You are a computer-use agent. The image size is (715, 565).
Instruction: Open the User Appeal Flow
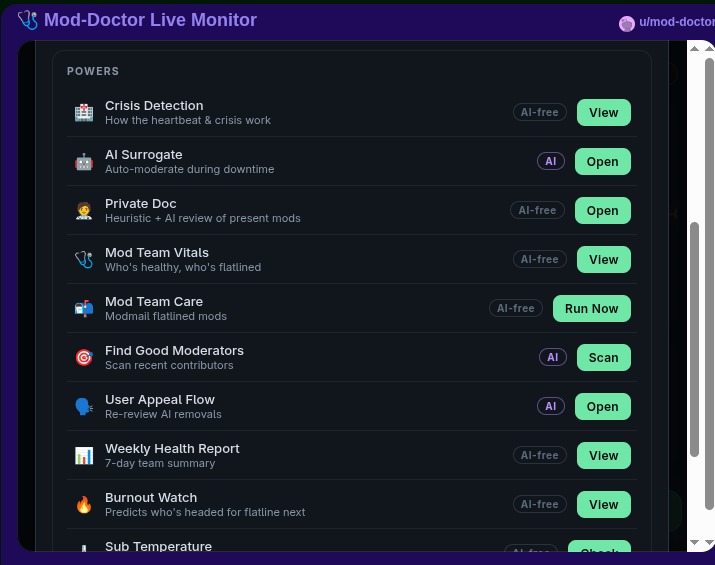[603, 407]
